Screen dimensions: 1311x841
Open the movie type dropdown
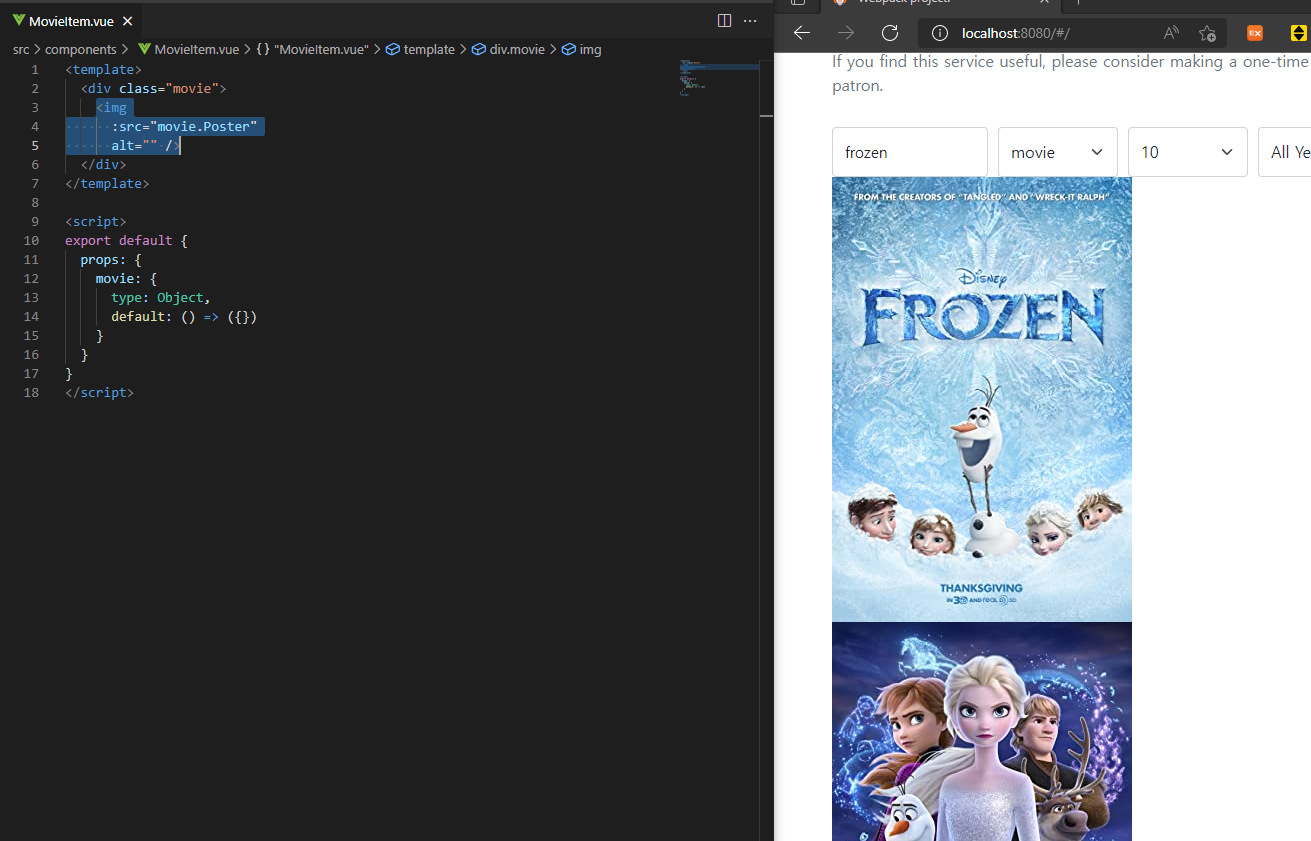1058,152
